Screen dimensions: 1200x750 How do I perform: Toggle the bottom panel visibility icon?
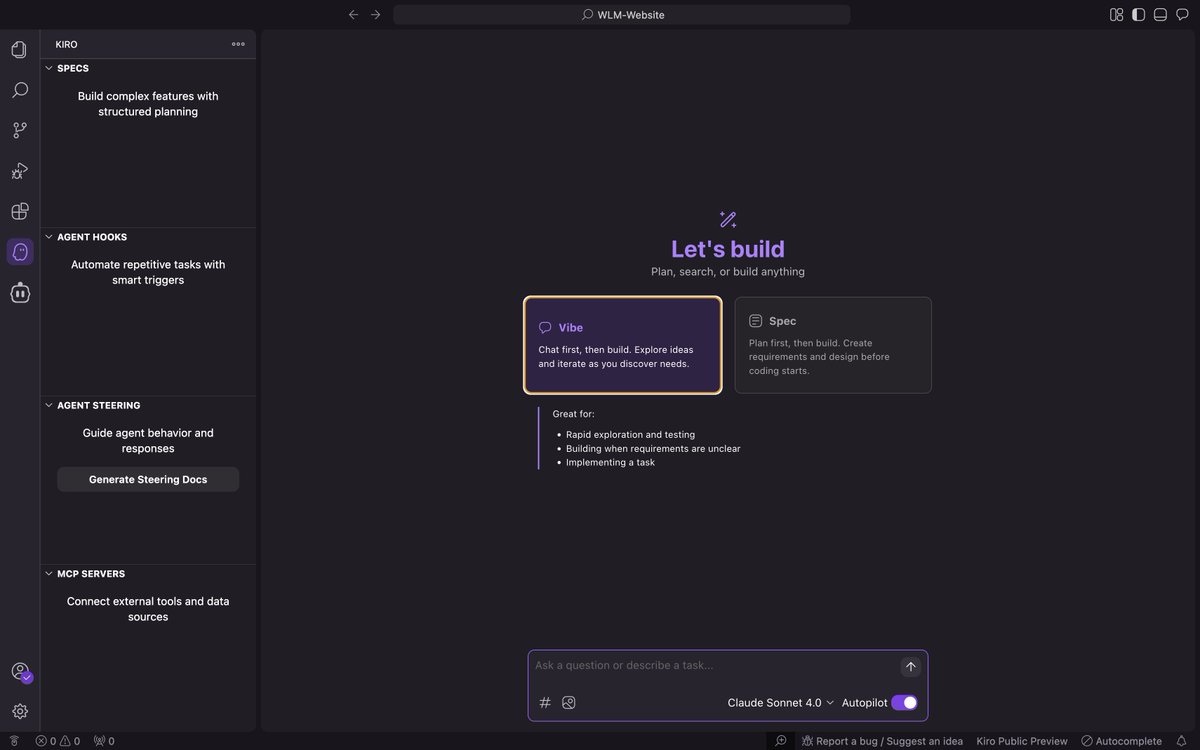click(1160, 14)
